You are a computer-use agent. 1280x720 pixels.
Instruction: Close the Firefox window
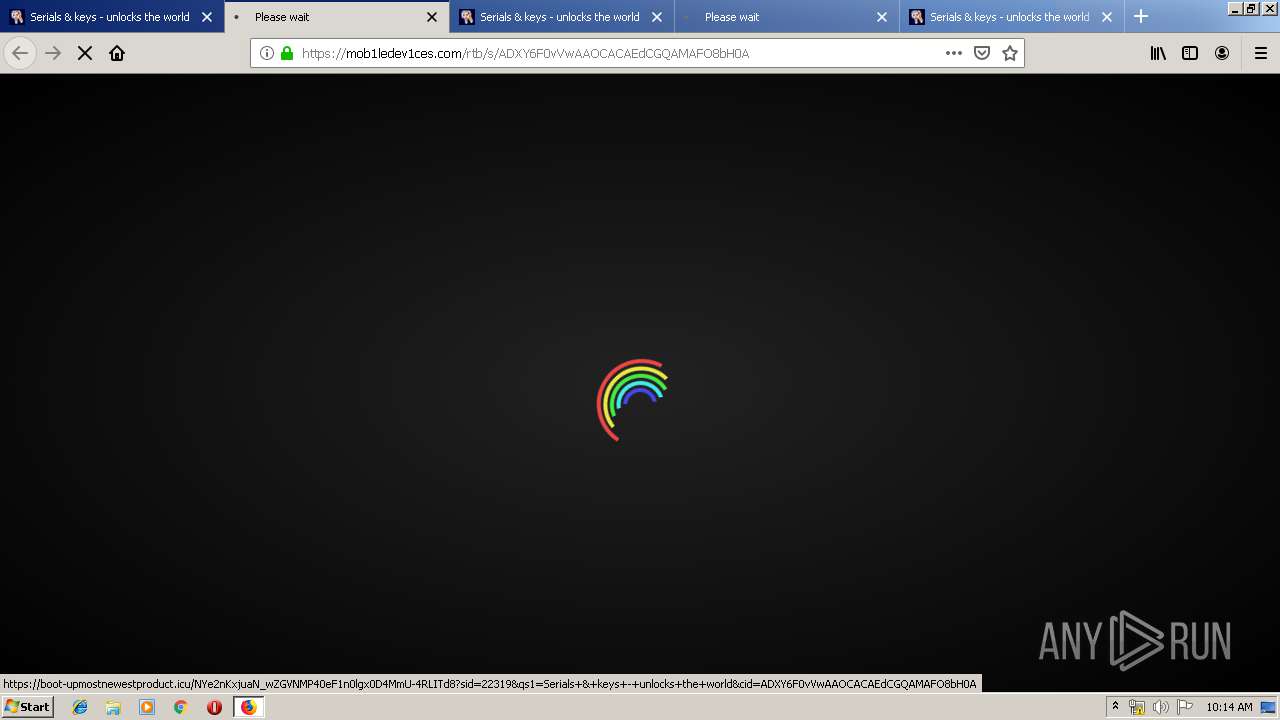click(x=1268, y=9)
